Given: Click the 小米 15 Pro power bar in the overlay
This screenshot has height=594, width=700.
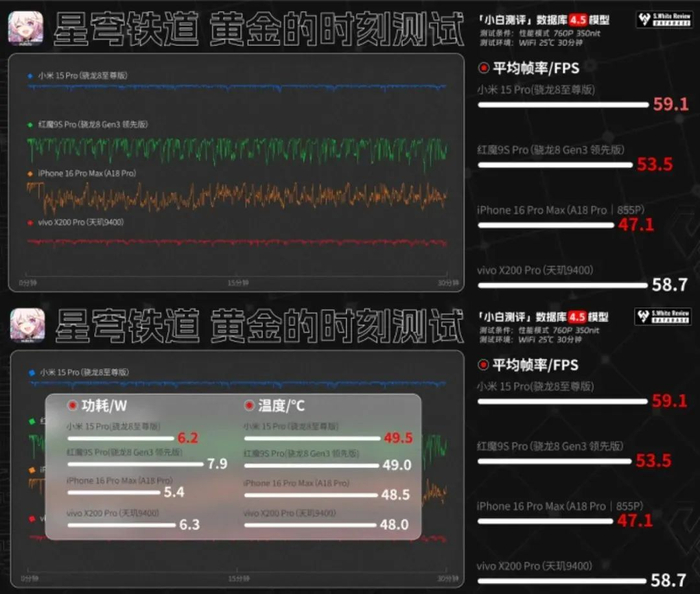Looking at the screenshot, I should click(121, 439).
